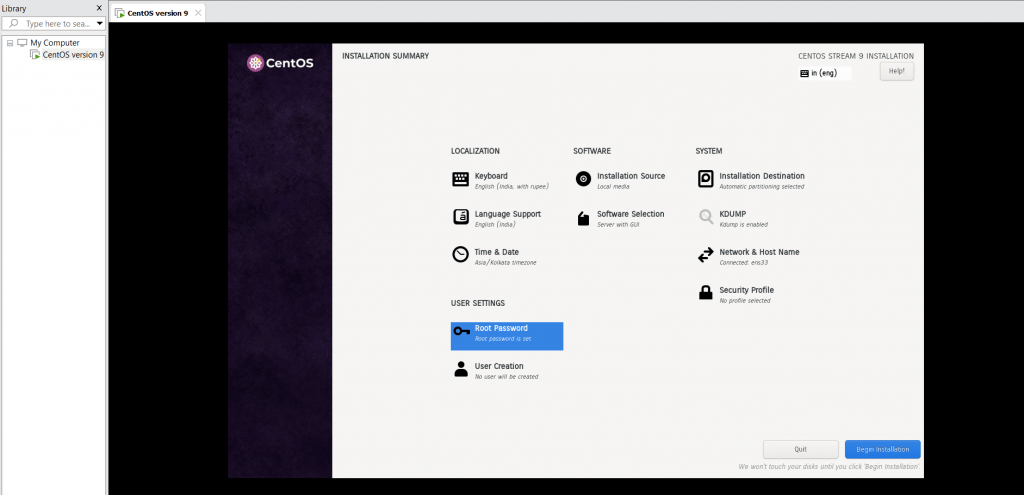Viewport: 1024px width, 495px height.
Task: Click the Software Selection package icon
Action: [x=583, y=219]
